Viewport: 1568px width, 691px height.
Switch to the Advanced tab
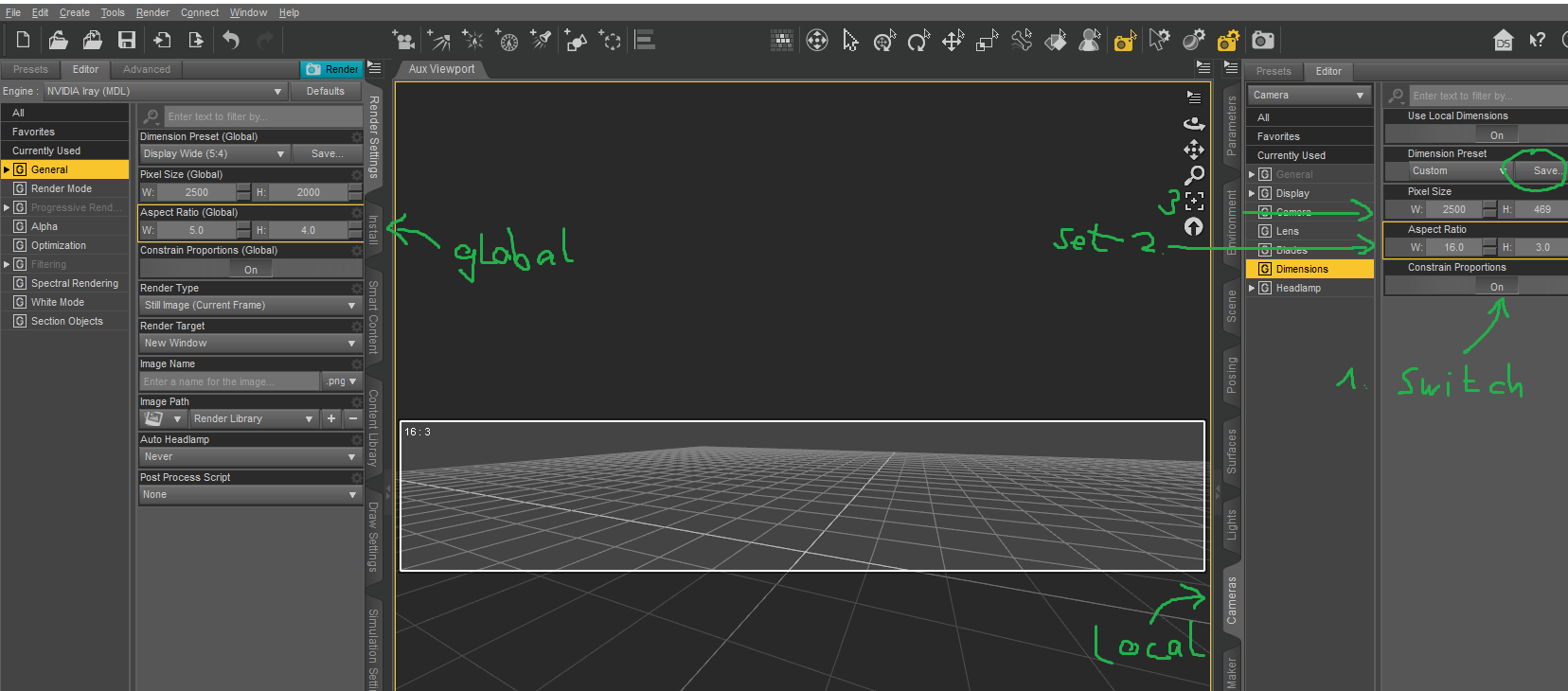click(147, 69)
